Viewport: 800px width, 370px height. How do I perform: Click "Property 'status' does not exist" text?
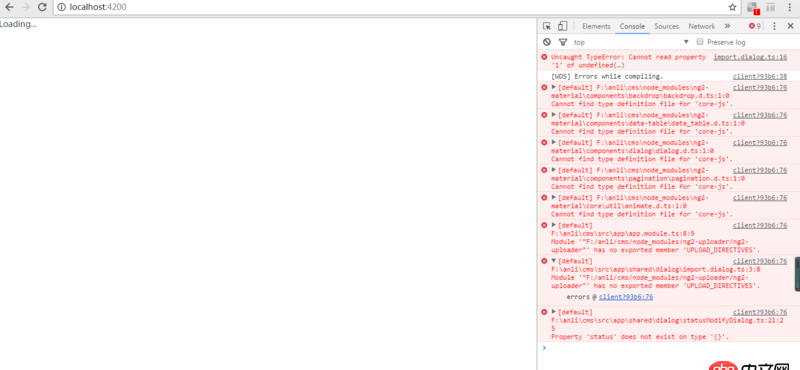(x=640, y=337)
